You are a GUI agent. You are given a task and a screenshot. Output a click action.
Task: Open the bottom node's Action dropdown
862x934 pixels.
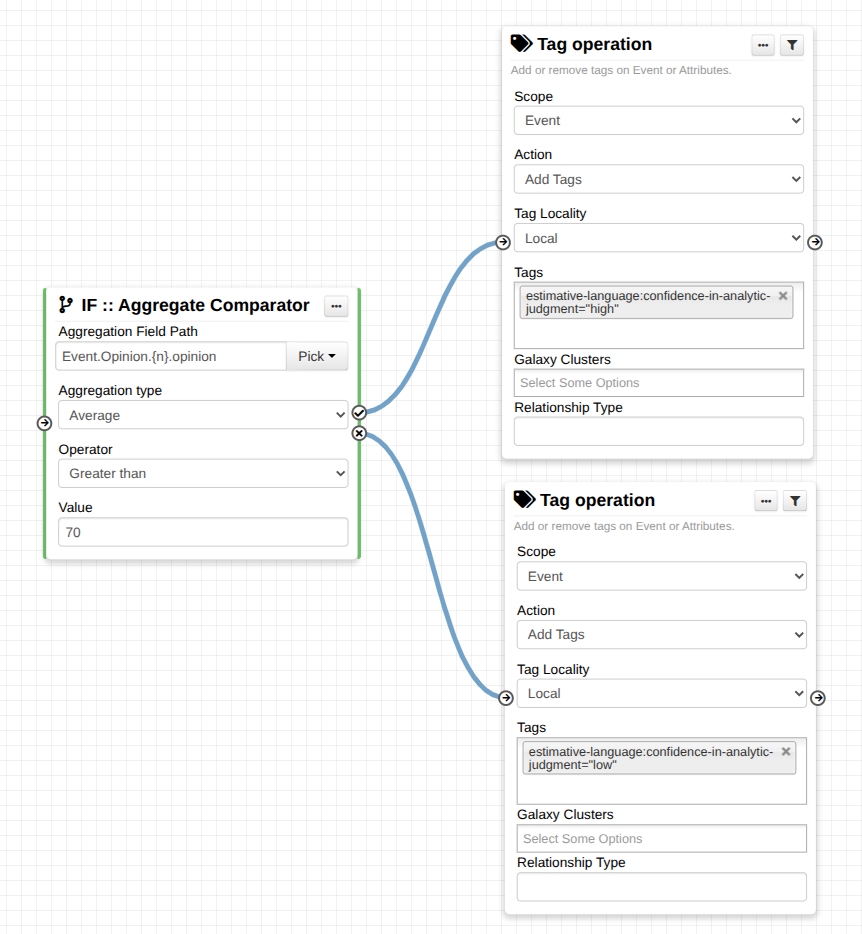pyautogui.click(x=661, y=634)
